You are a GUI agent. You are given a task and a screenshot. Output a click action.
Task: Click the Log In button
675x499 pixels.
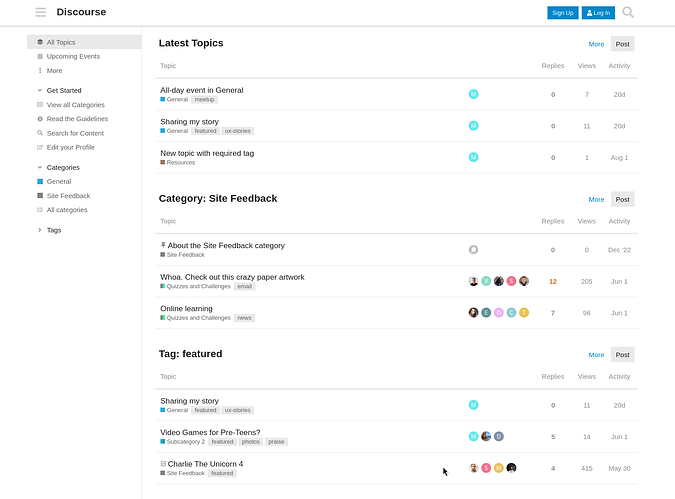point(598,13)
